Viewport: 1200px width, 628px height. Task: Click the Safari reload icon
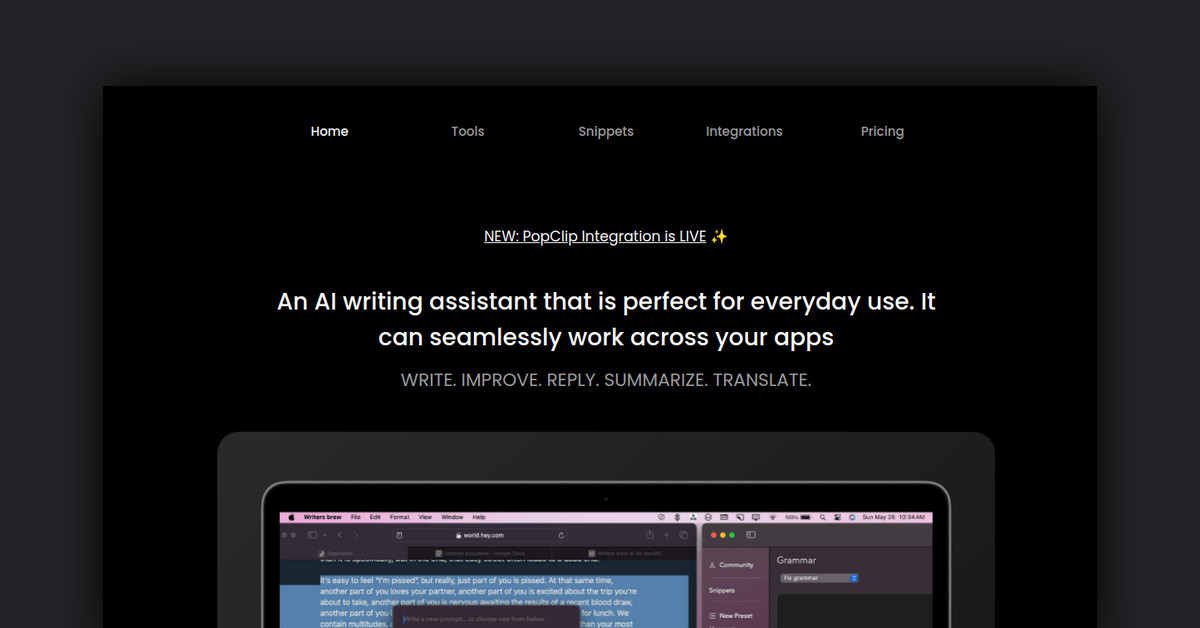[x=562, y=535]
